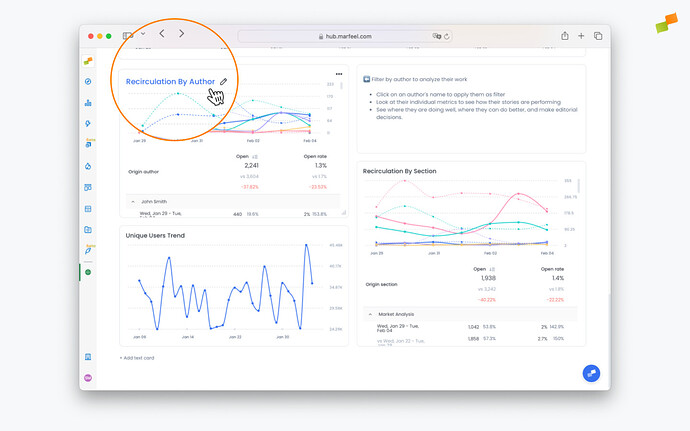Click the Marfeel logo in the sidebar
The width and height of the screenshot is (690, 431).
click(88, 61)
